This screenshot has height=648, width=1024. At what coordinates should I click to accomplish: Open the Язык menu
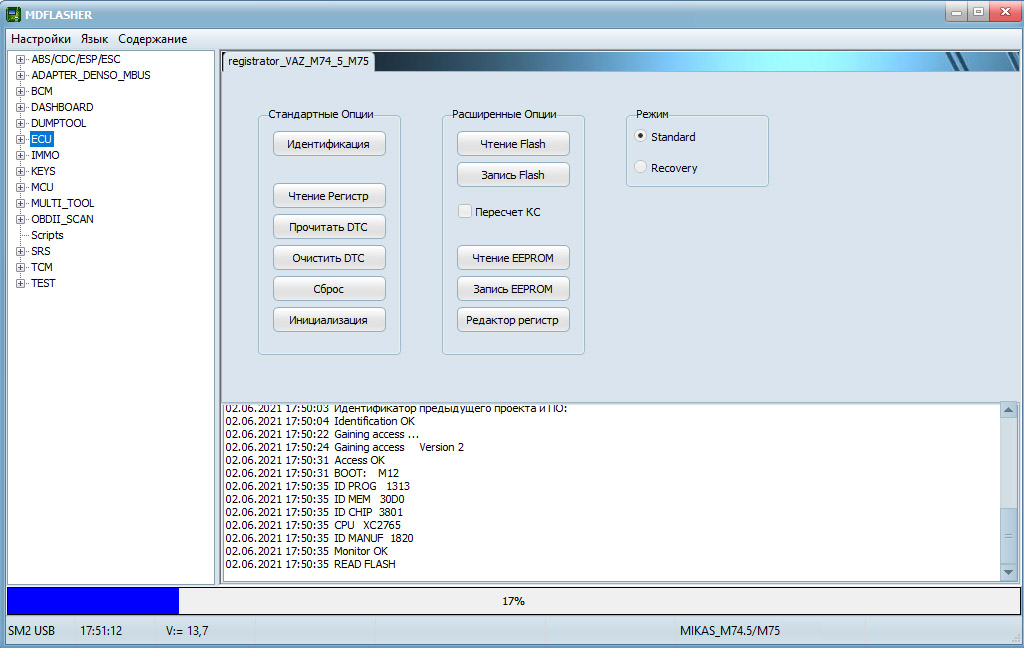94,39
